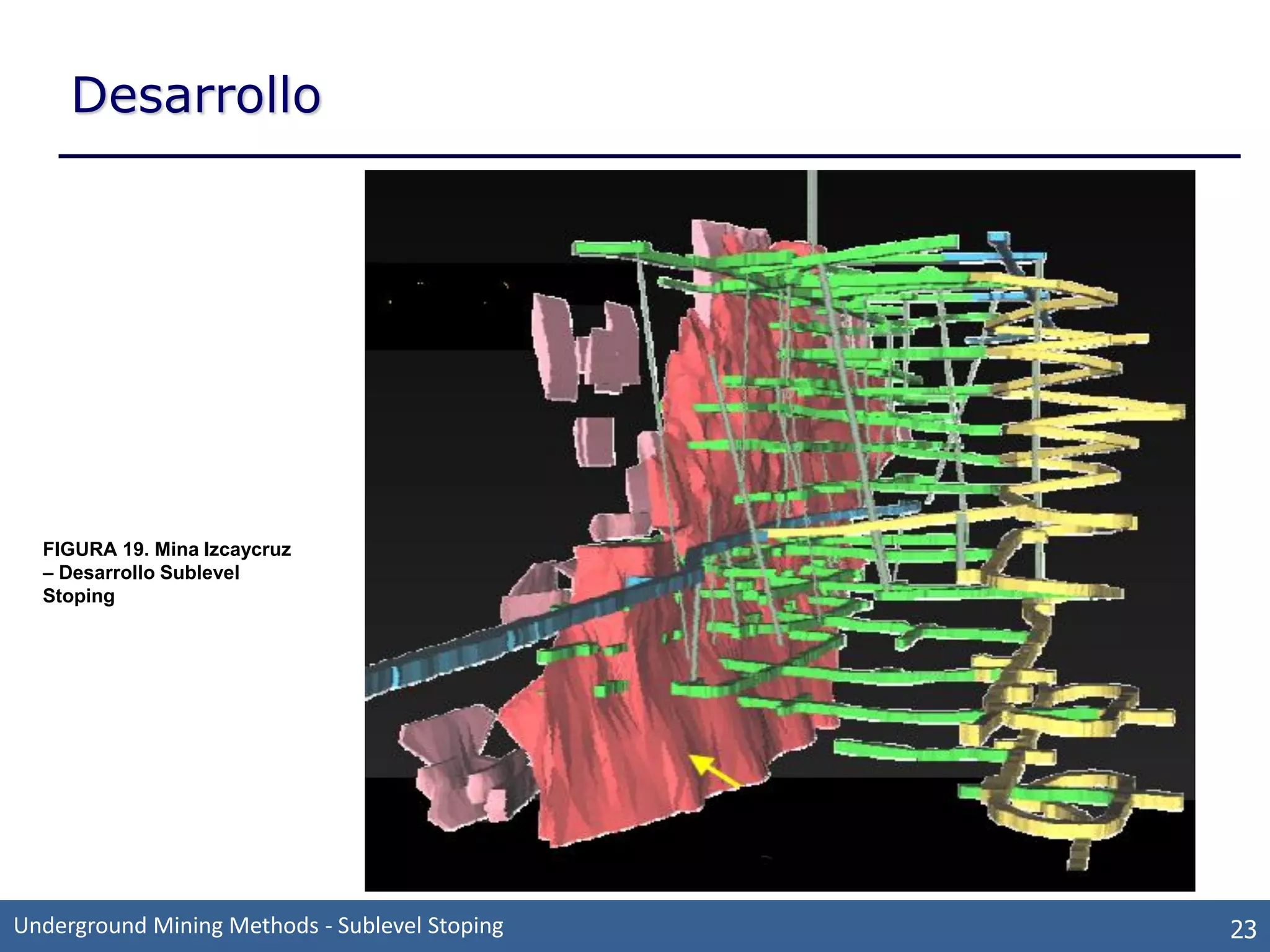Click the 'FIGURA 19. Mina Izcaycruz' caption text
The image size is (1270, 952).
click(166, 549)
